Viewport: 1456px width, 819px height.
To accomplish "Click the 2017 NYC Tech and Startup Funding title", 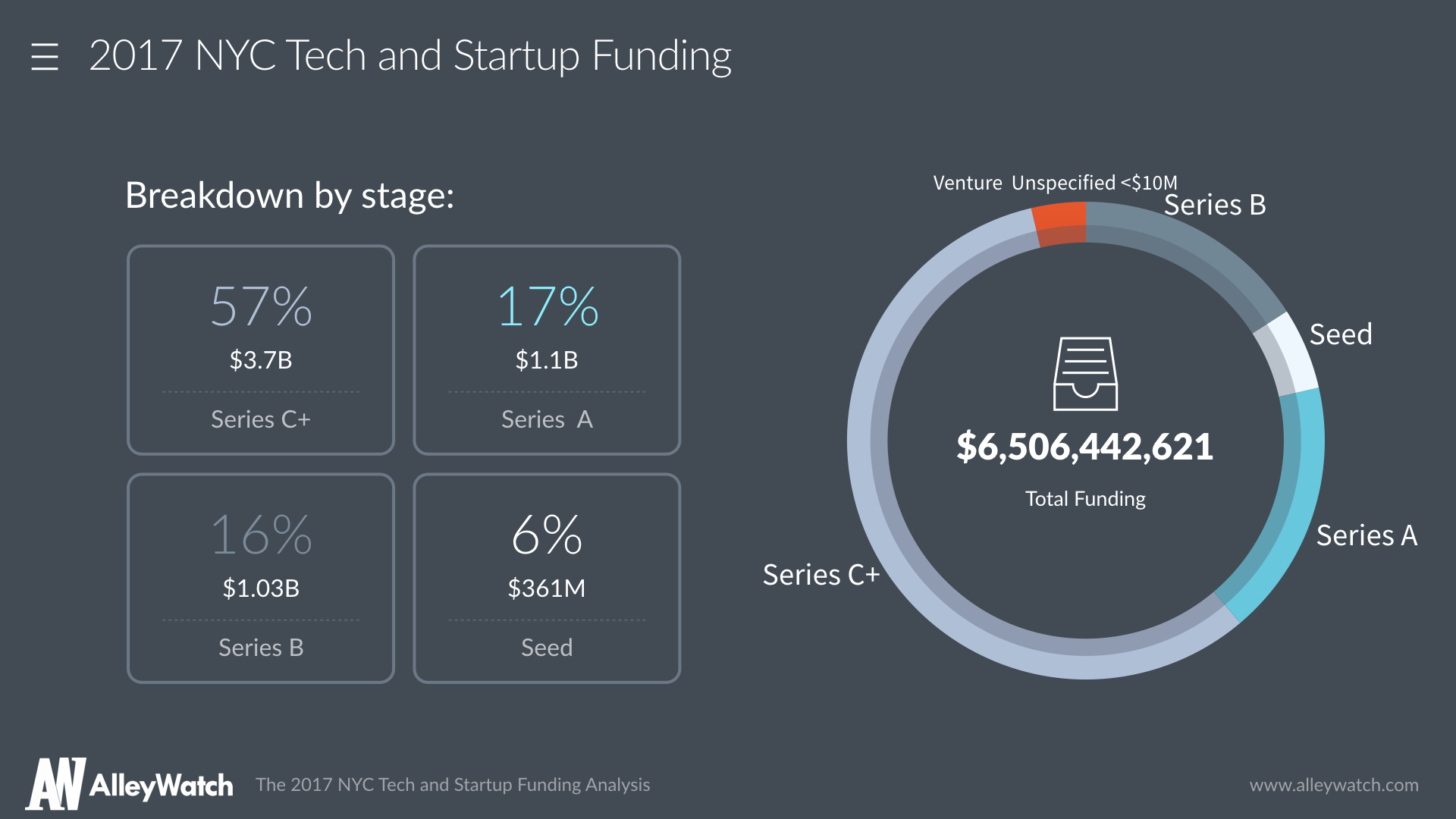I will pyautogui.click(x=409, y=56).
